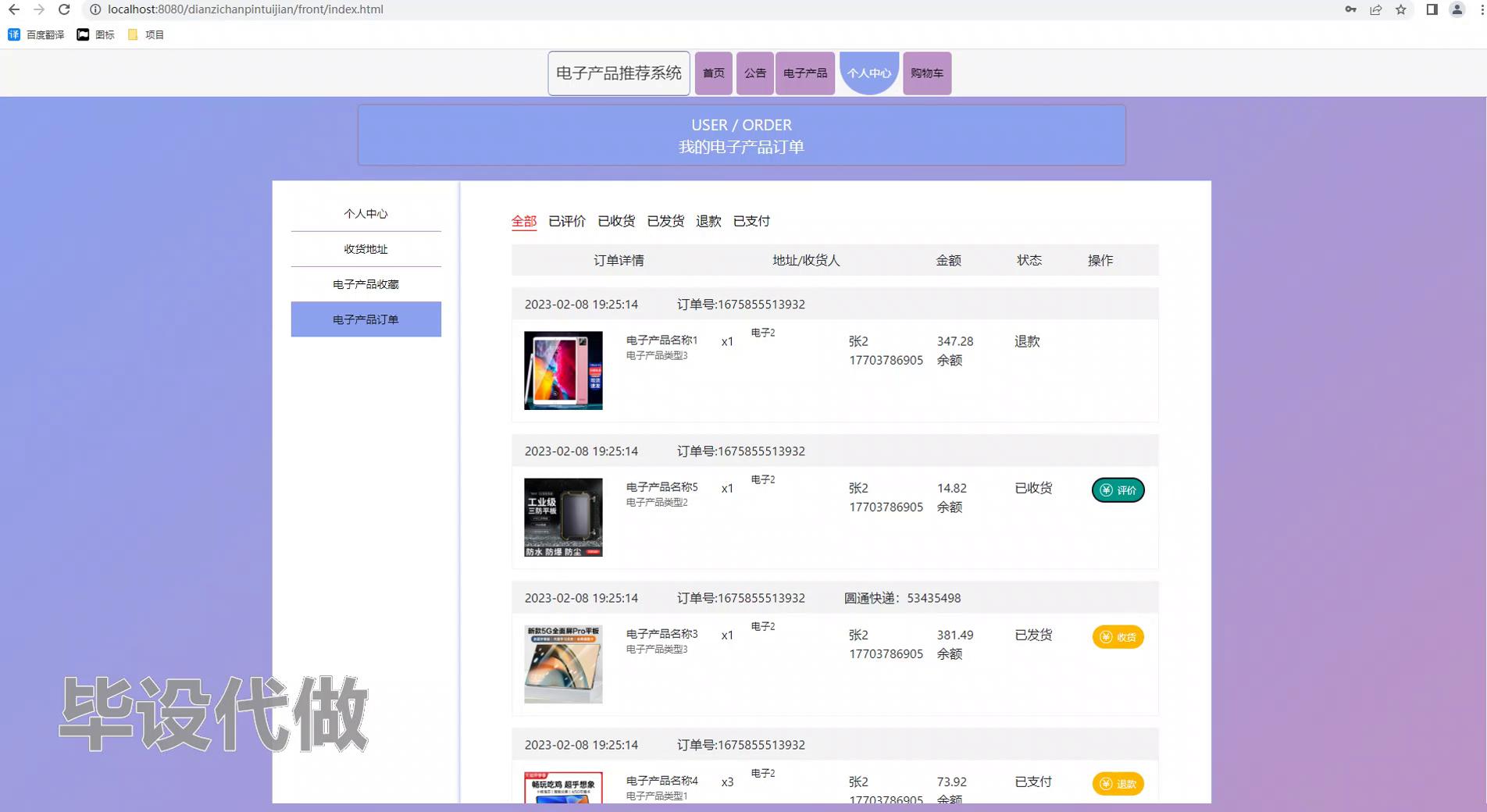Click 金额 column header

(x=948, y=261)
